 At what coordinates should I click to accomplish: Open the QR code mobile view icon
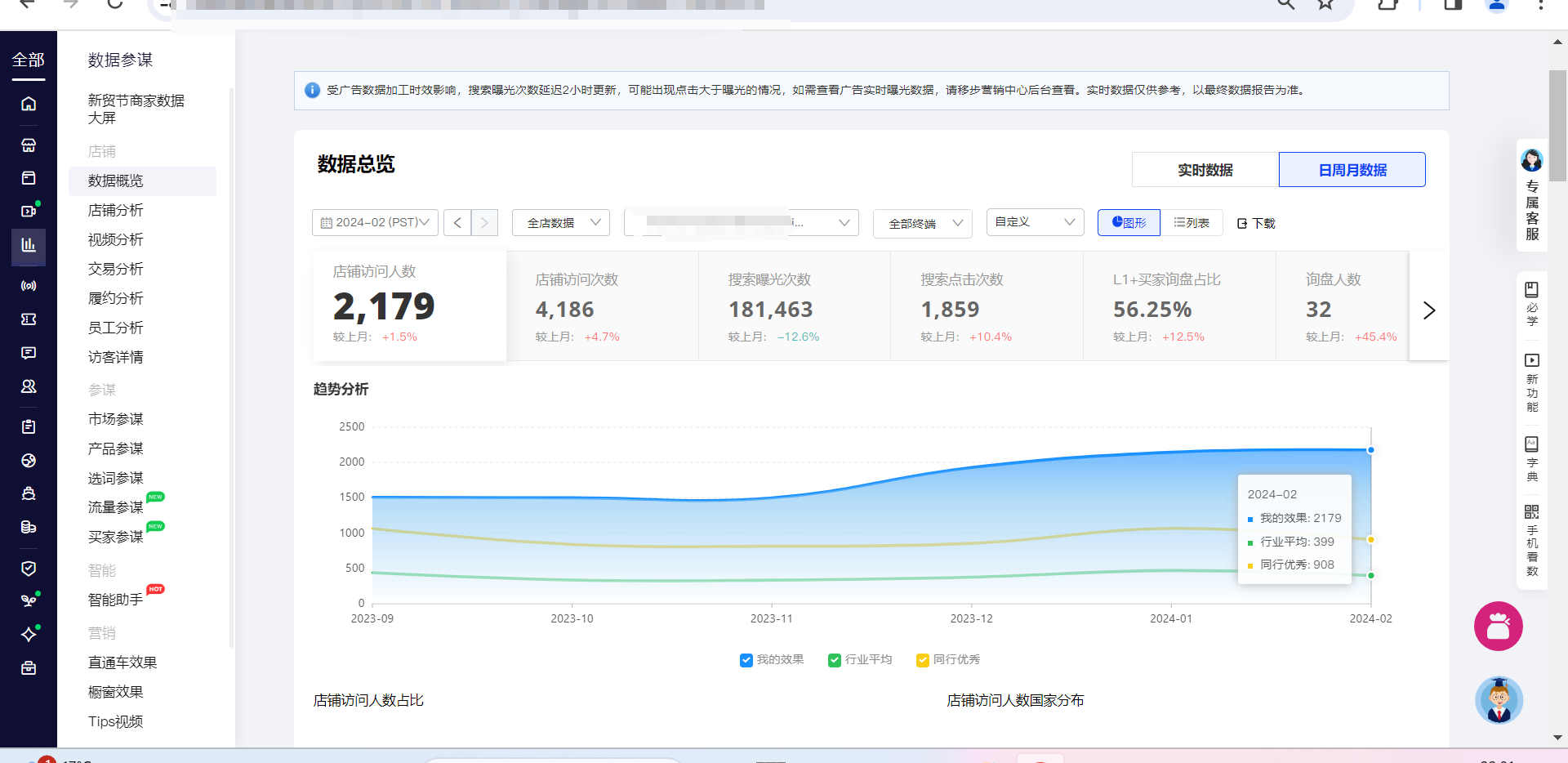(x=1531, y=512)
